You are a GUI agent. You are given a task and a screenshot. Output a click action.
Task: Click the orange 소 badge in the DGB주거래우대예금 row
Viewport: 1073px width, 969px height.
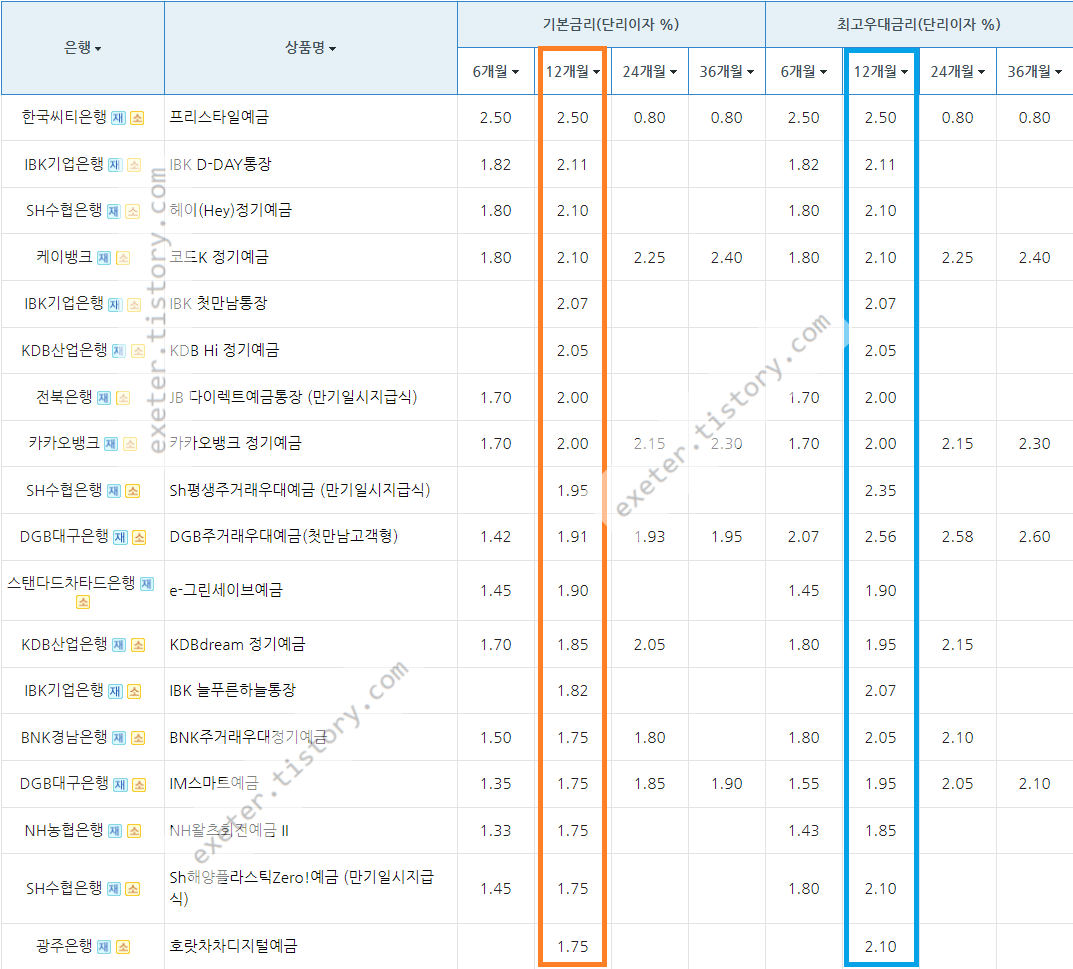pos(139,537)
